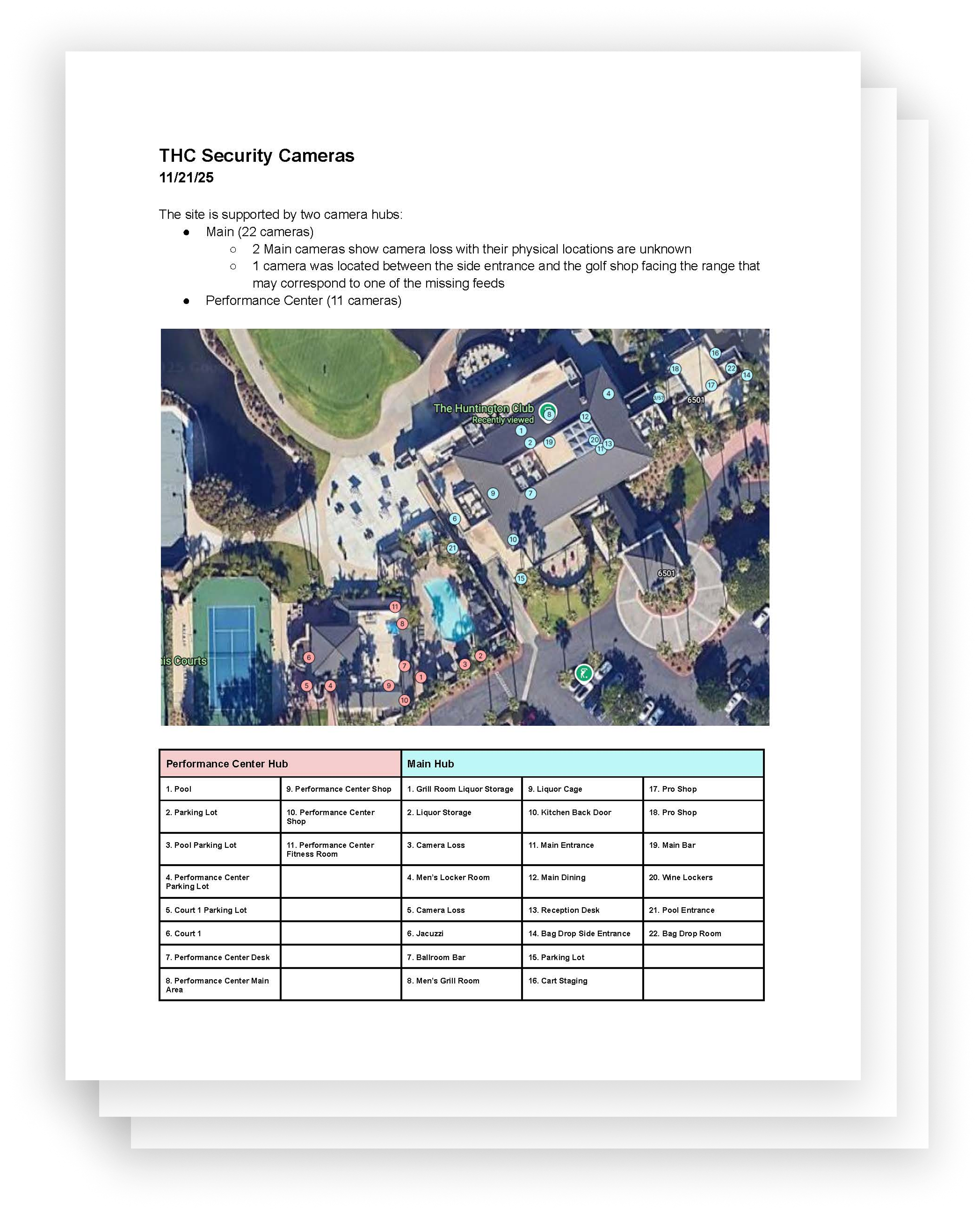Click red marker 10 at map bottom

click(x=404, y=700)
